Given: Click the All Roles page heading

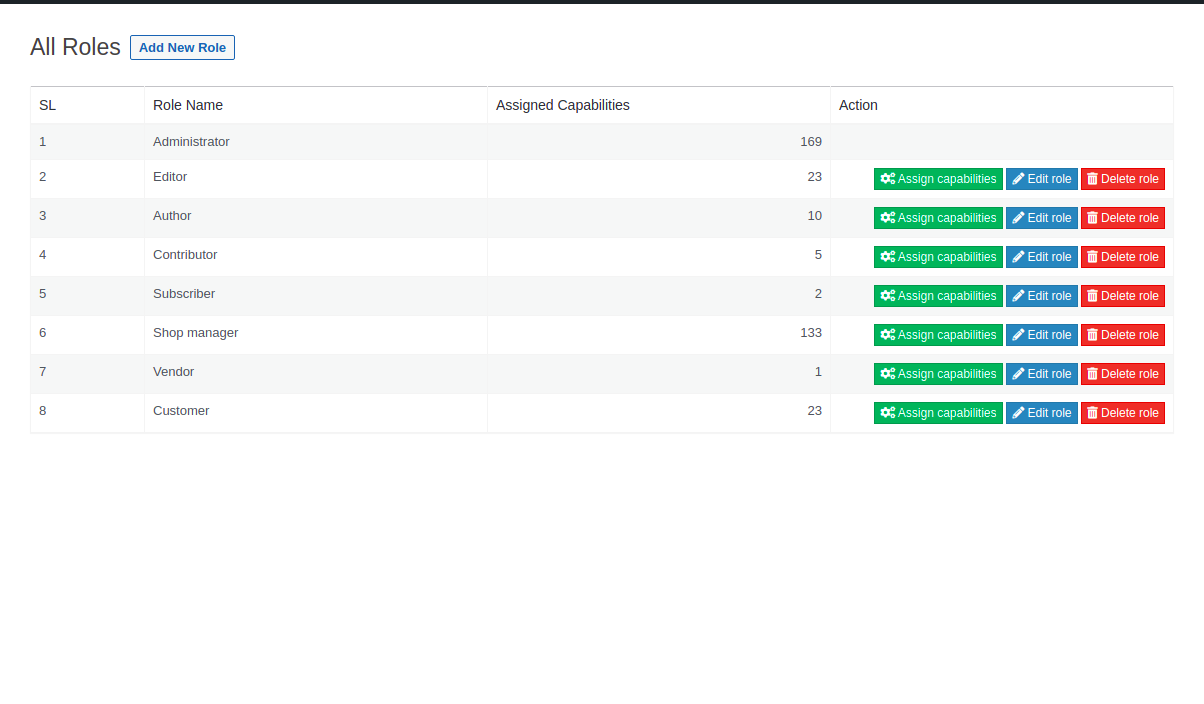Looking at the screenshot, I should click(75, 47).
